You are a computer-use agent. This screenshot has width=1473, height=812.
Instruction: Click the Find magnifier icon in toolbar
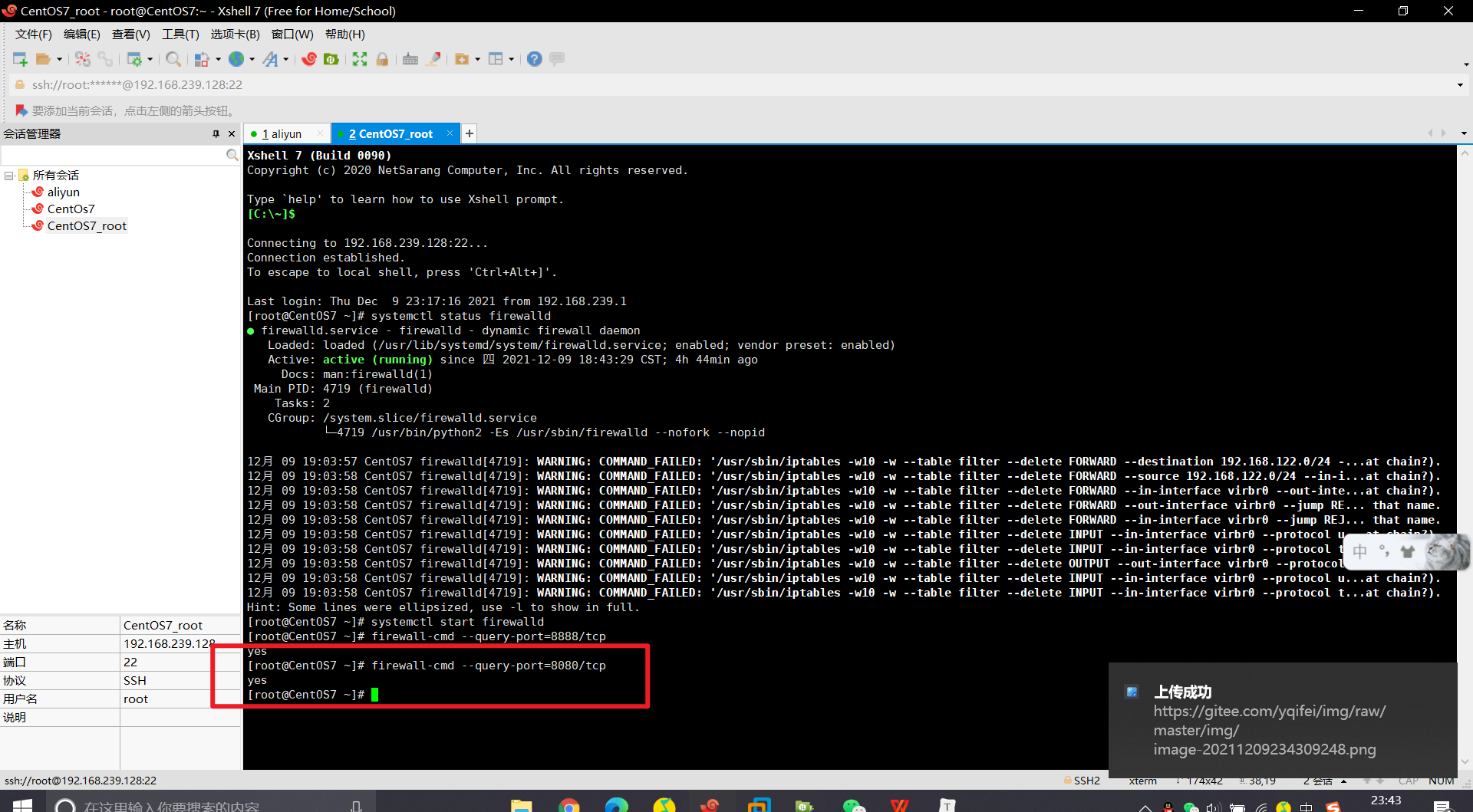pyautogui.click(x=173, y=59)
